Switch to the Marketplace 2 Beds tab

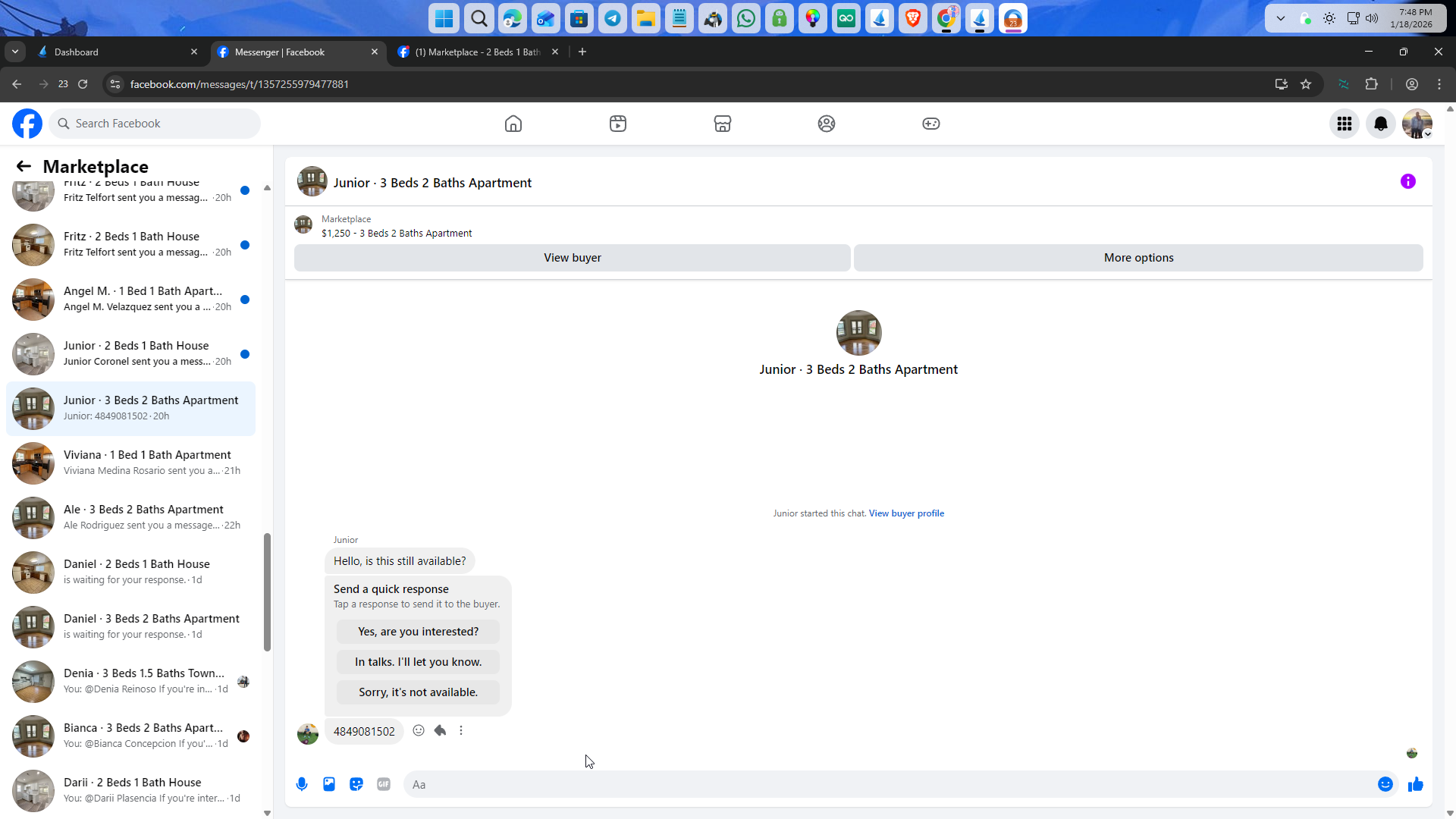(x=476, y=52)
